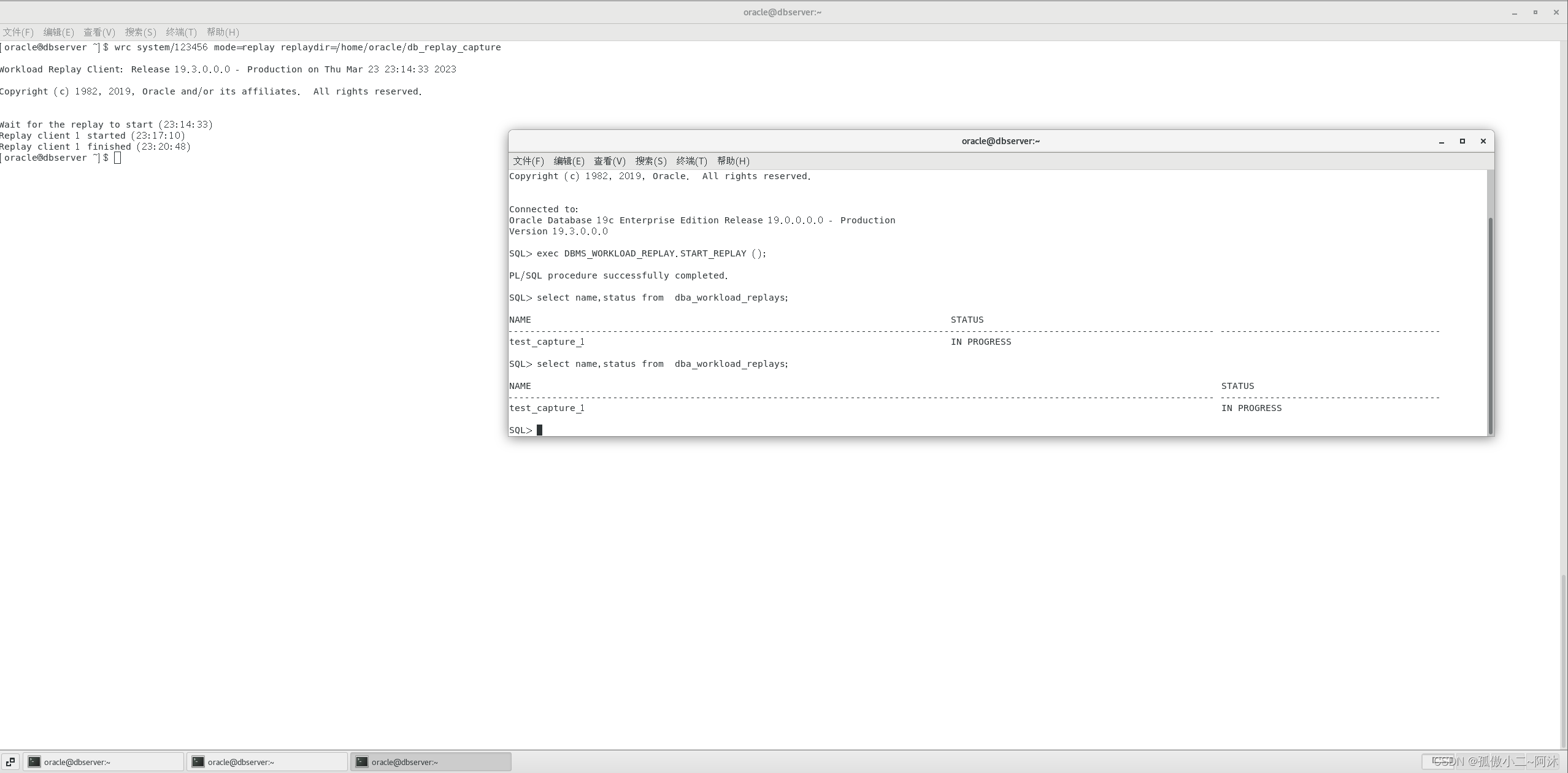
Task: Click the shell prompt cursor in back terminal
Action: tap(117, 158)
